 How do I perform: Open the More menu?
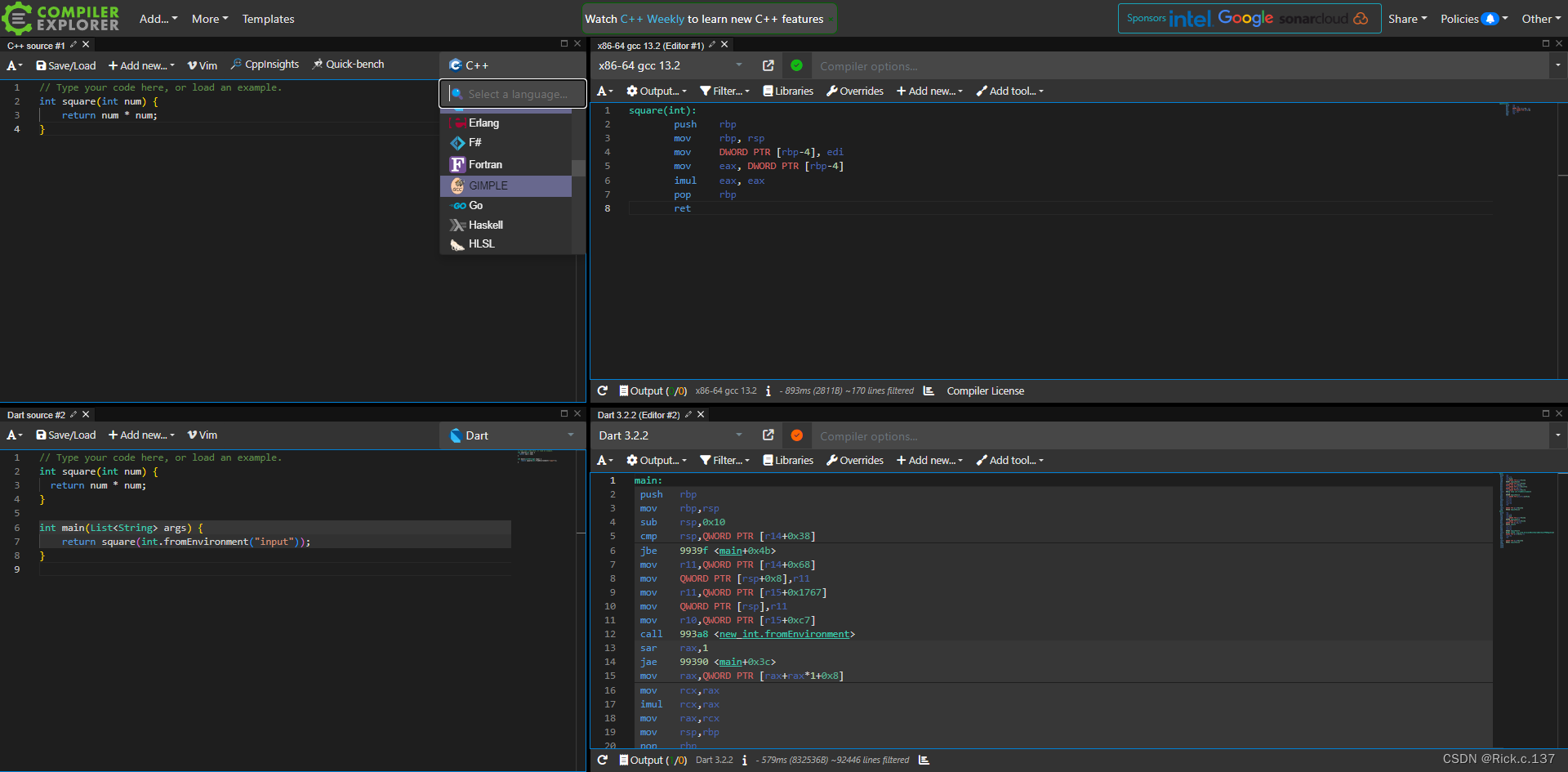pyautogui.click(x=209, y=18)
